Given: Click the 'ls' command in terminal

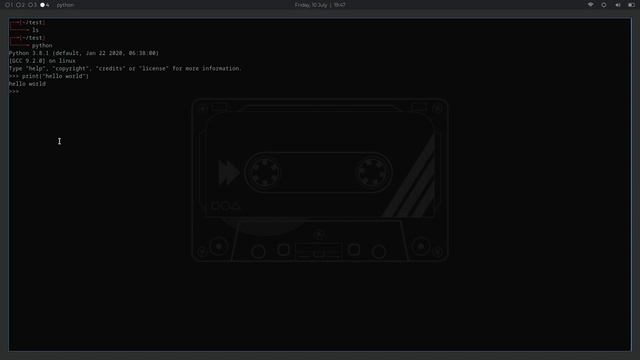Looking at the screenshot, I should tap(36, 30).
